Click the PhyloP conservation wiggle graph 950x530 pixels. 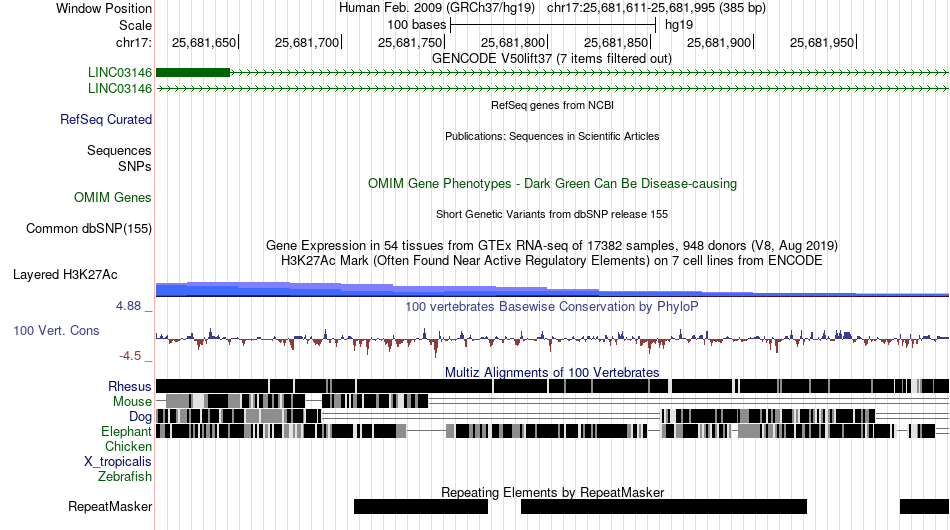pyautogui.click(x=553, y=340)
